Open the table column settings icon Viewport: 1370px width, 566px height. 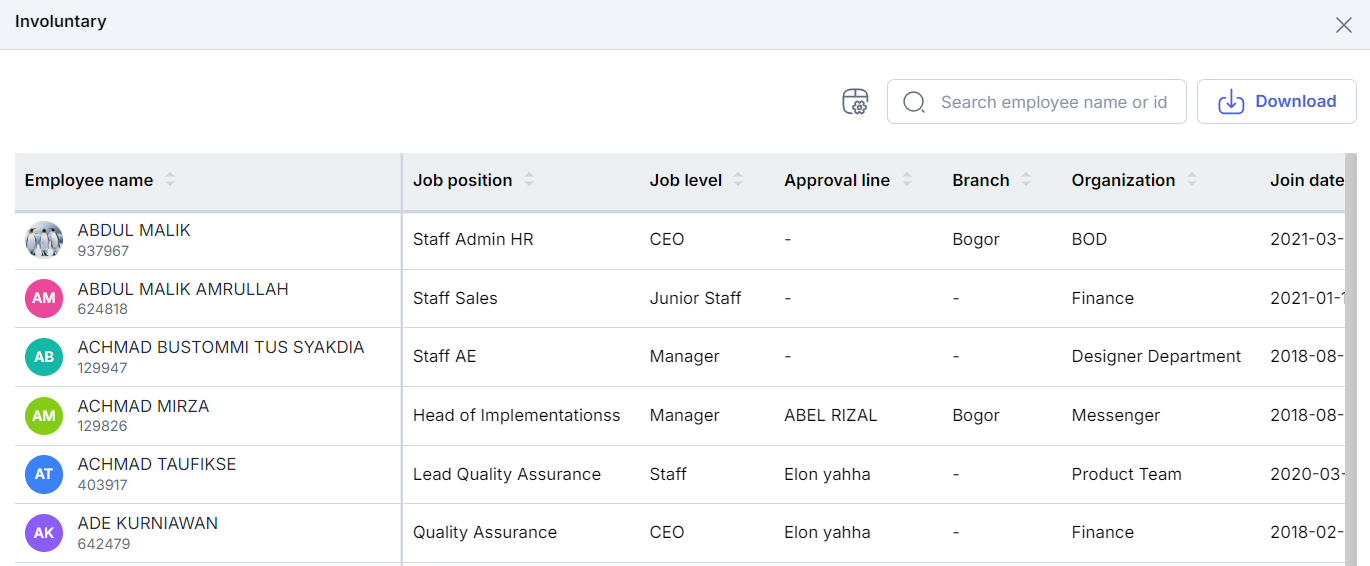855,101
